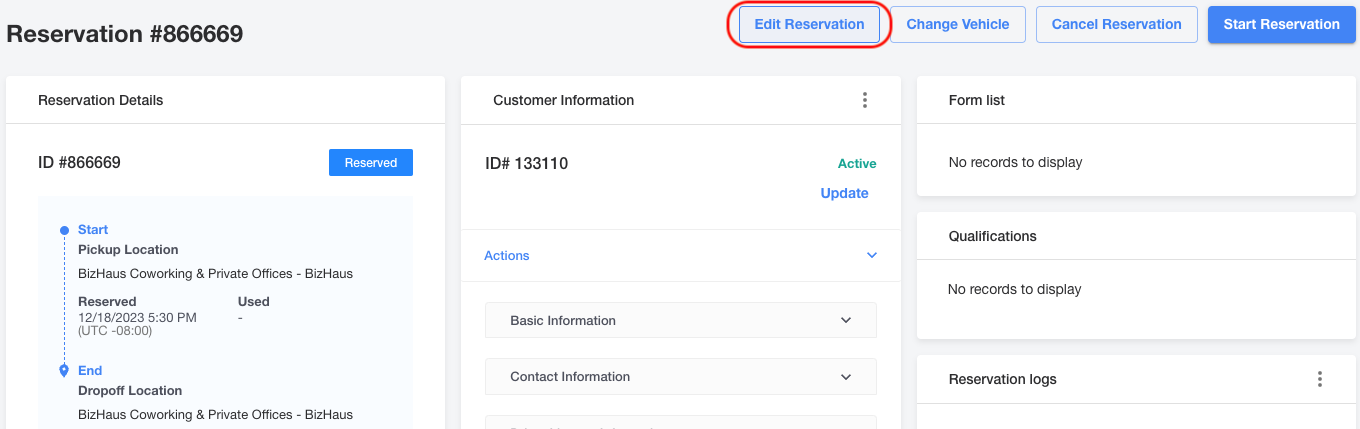Click the End location pin icon
This screenshot has width=1360, height=429.
(64, 371)
